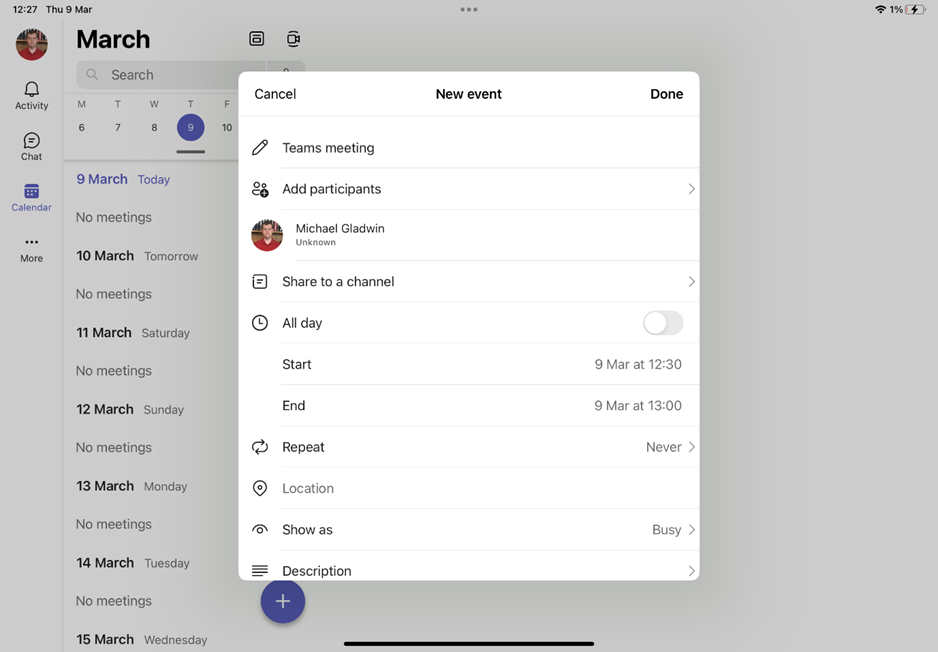Tap the Meet now video icon
Screen dimensions: 938x652
[293, 39]
